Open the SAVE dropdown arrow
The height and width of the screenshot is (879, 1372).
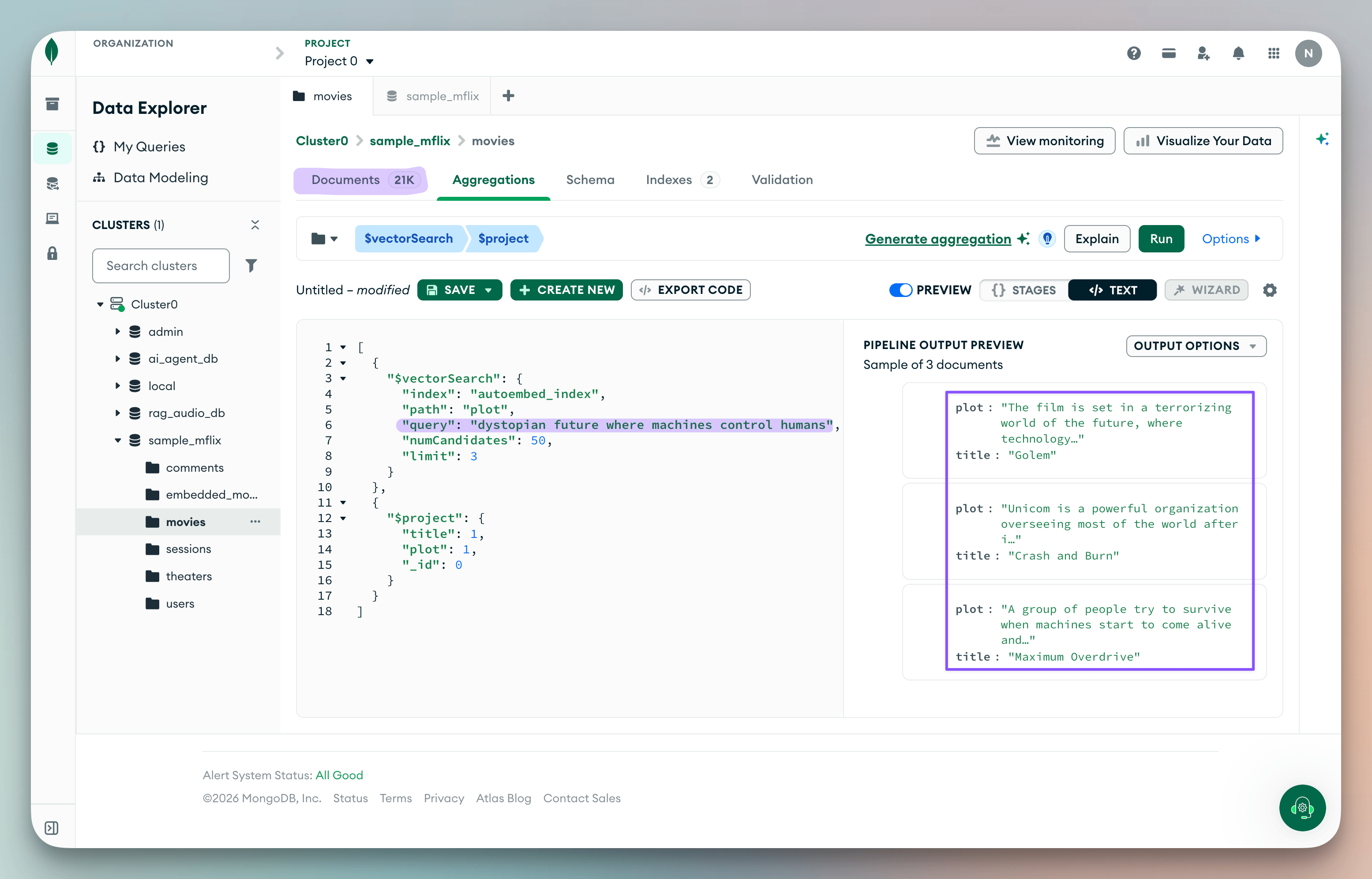(489, 290)
